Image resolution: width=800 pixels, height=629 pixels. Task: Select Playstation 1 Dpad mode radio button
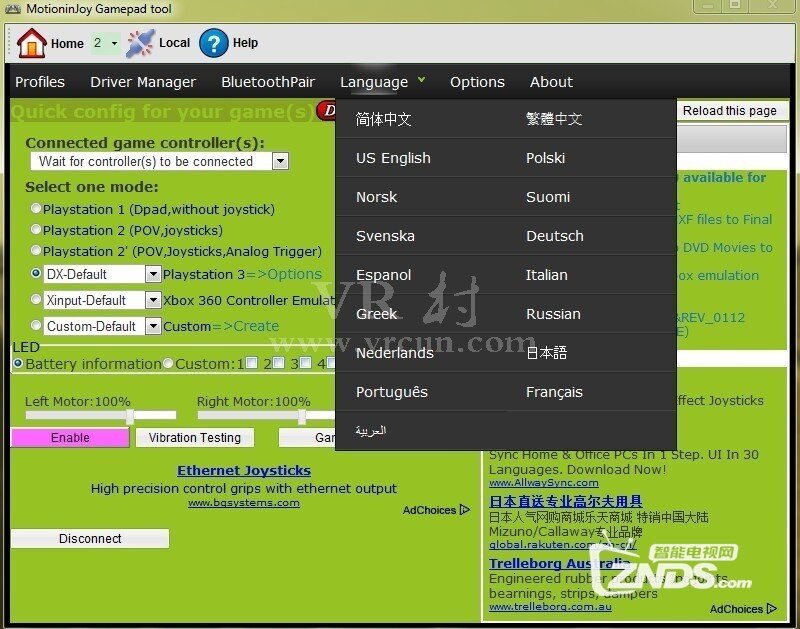36,208
